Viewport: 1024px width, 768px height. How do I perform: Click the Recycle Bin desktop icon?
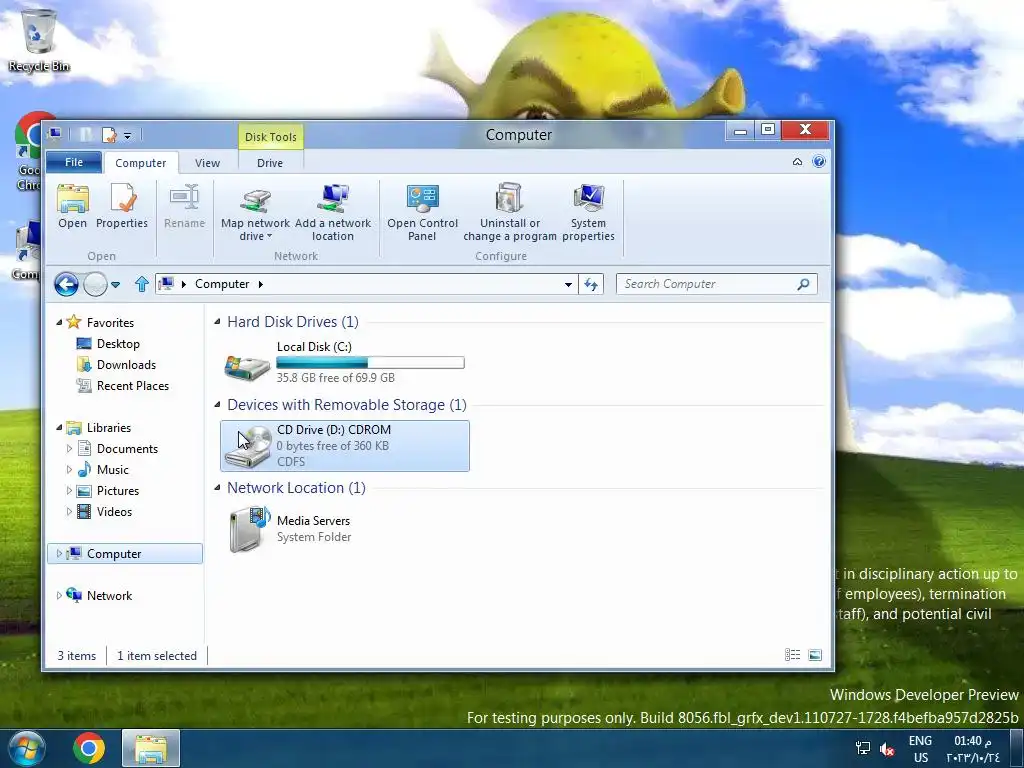tap(39, 39)
